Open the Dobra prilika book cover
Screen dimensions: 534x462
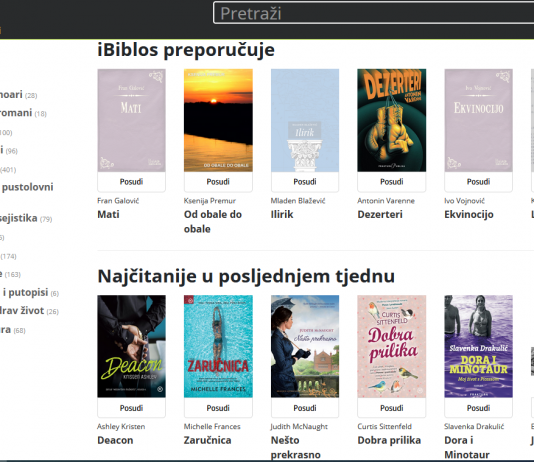click(392, 346)
